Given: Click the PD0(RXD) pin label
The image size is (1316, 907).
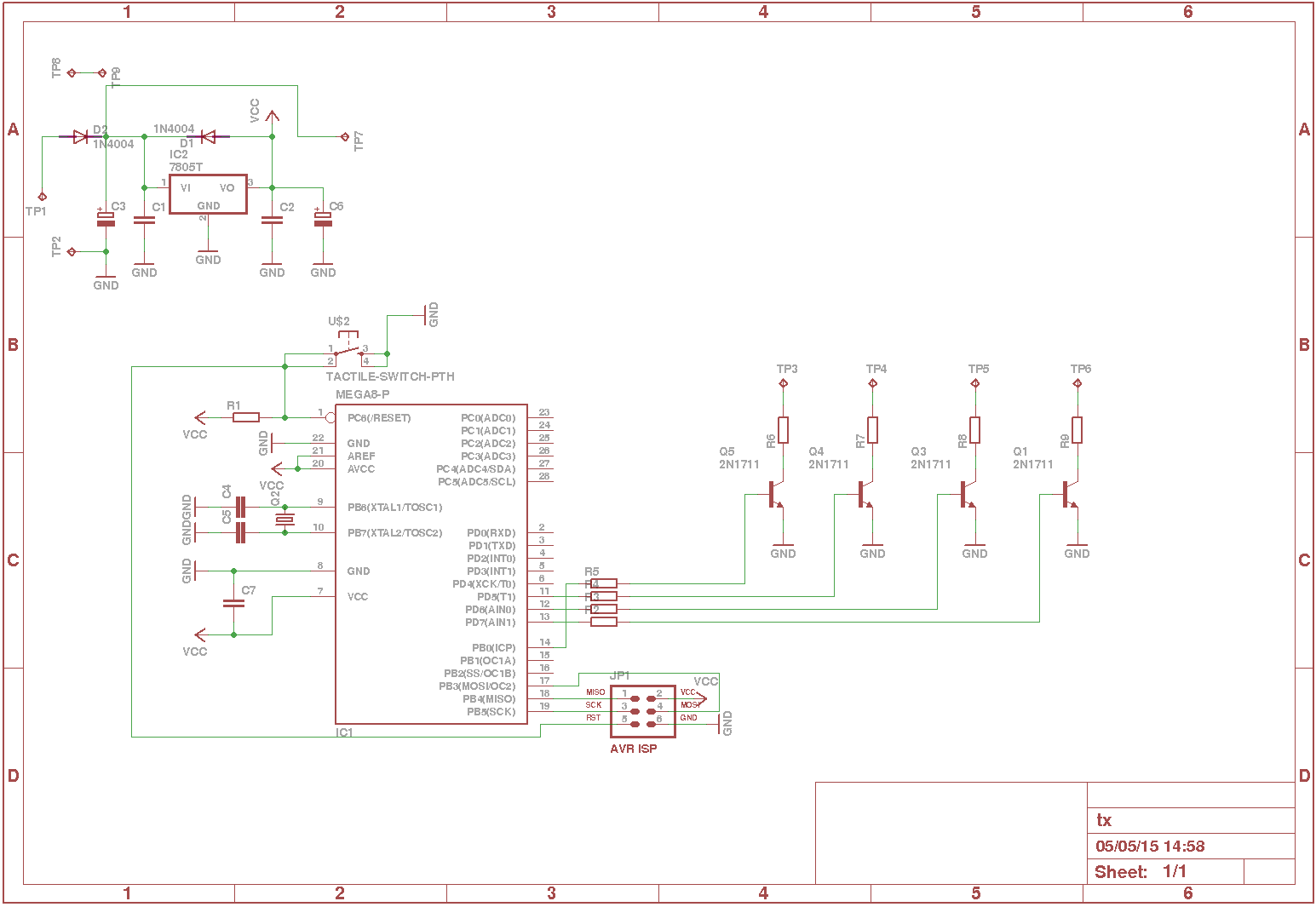Looking at the screenshot, I should tap(491, 533).
